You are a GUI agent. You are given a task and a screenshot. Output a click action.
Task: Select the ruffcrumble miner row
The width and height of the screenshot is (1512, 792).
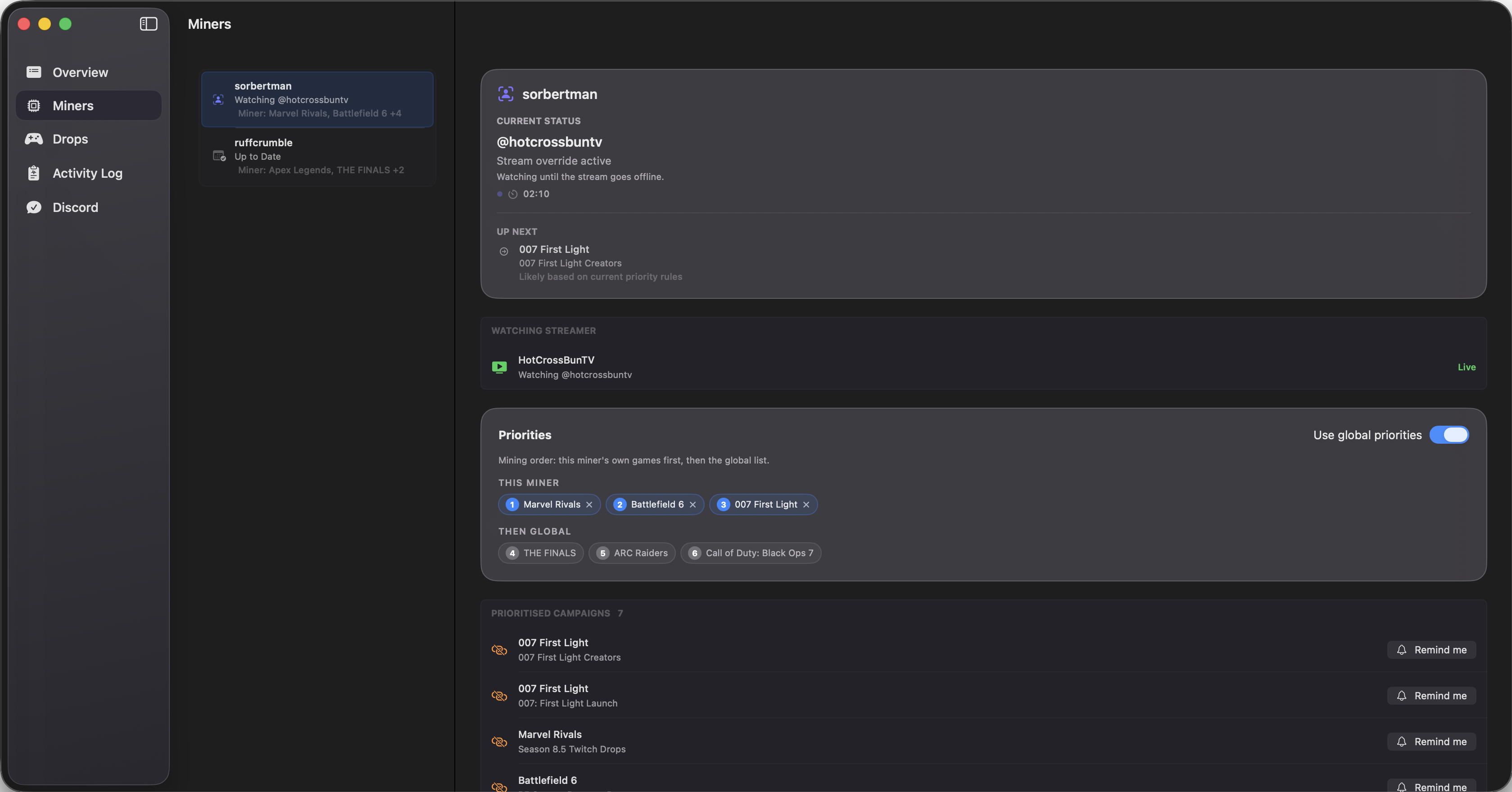pyautogui.click(x=317, y=156)
